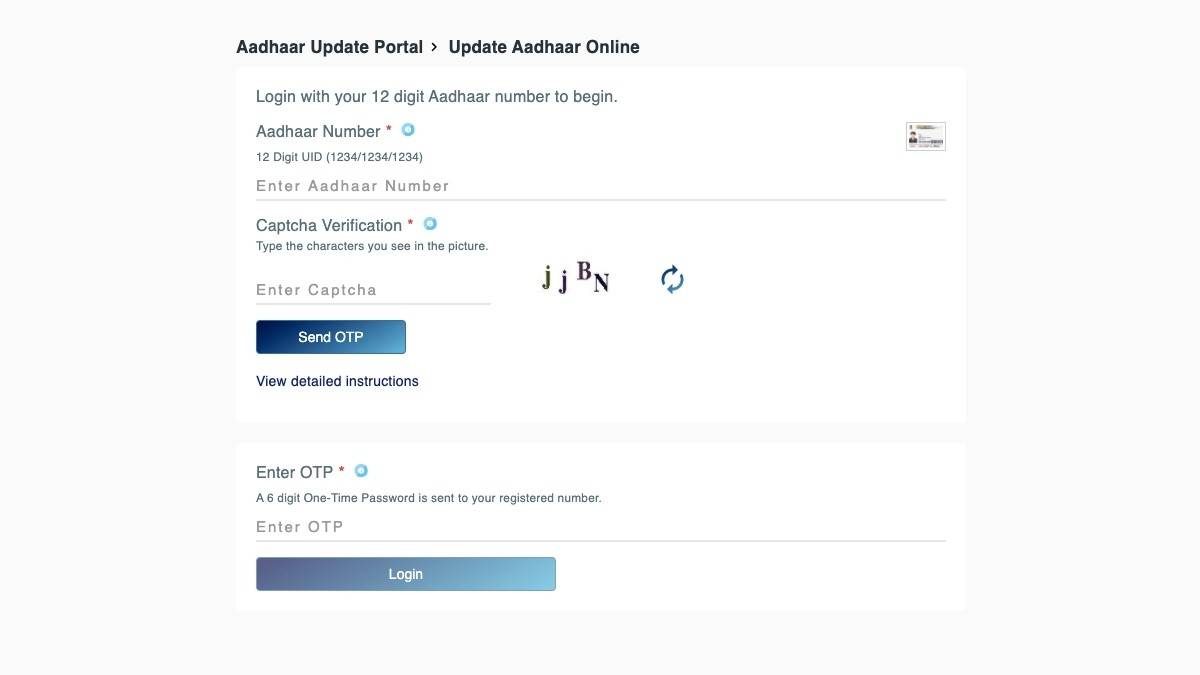1200x675 pixels.
Task: Click the Aadhaar Number field label
Action: click(x=318, y=131)
